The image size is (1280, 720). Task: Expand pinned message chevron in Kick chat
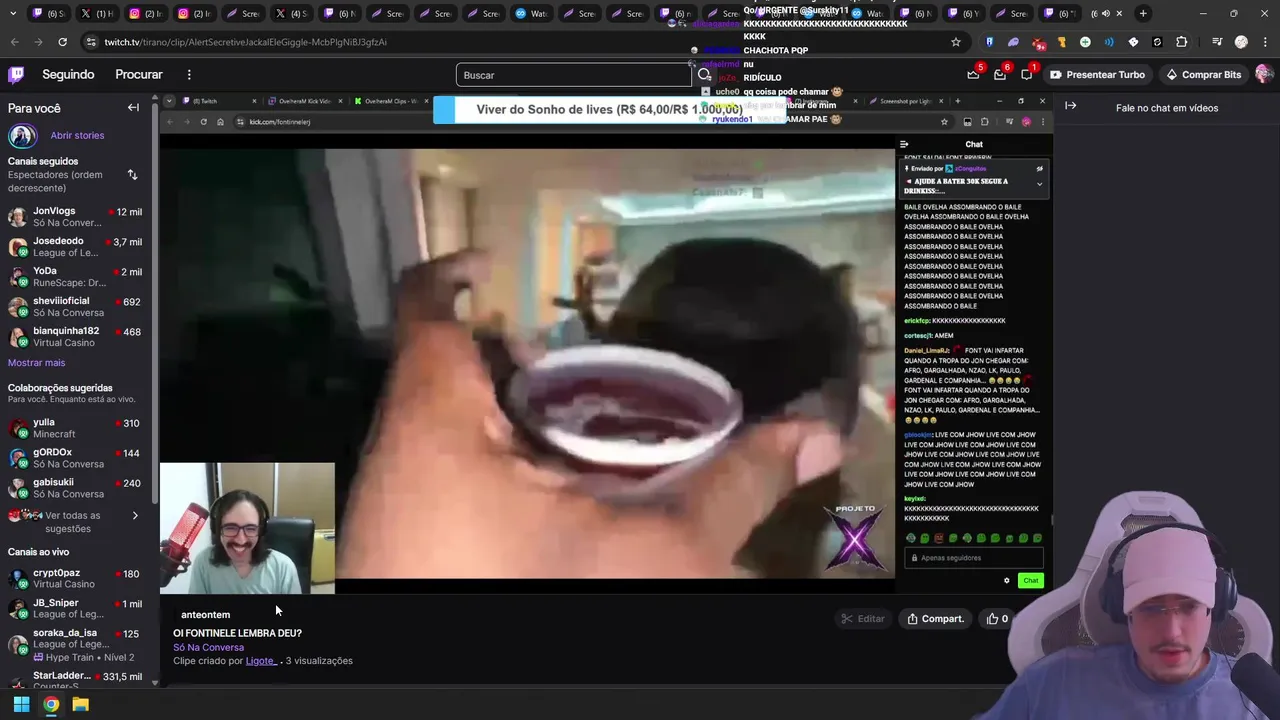(1039, 184)
